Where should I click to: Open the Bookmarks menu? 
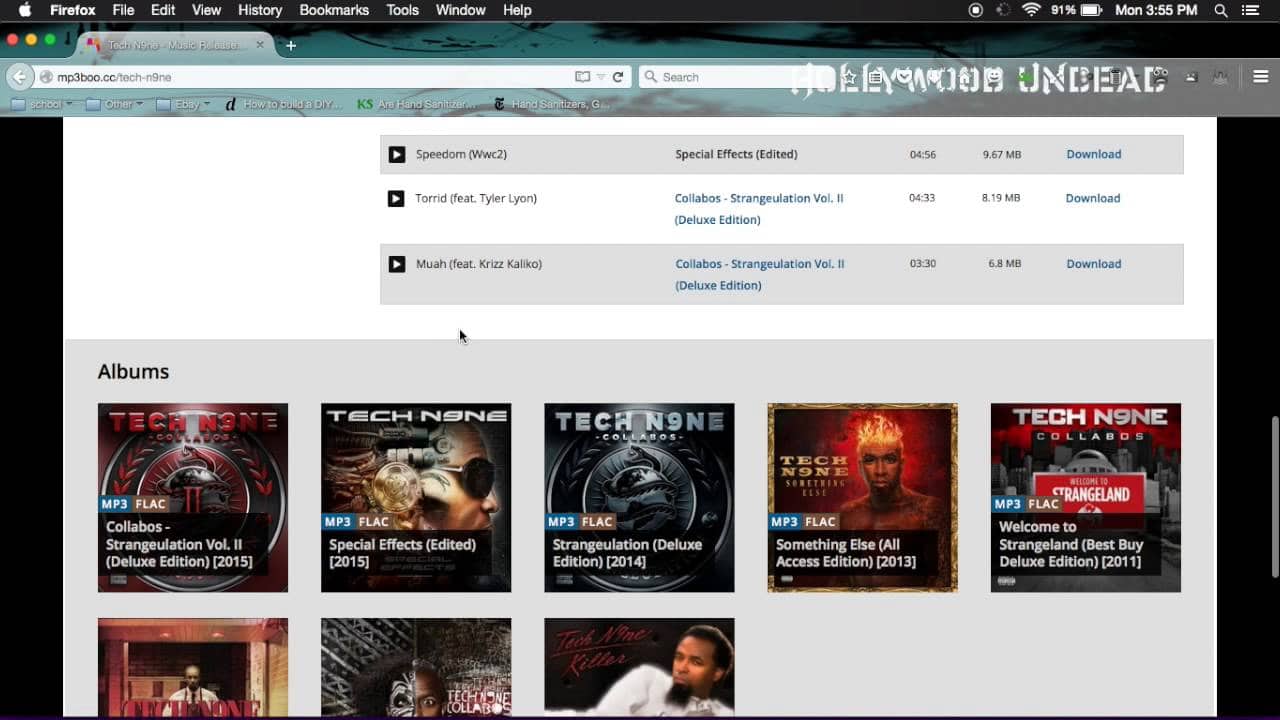coord(335,10)
